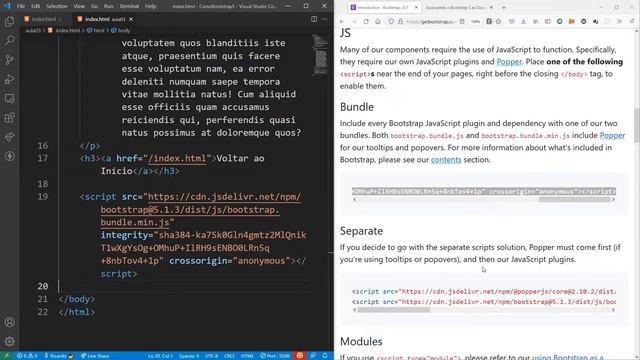
Task: Open Source Control view in activity bar
Action: (x=9, y=60)
